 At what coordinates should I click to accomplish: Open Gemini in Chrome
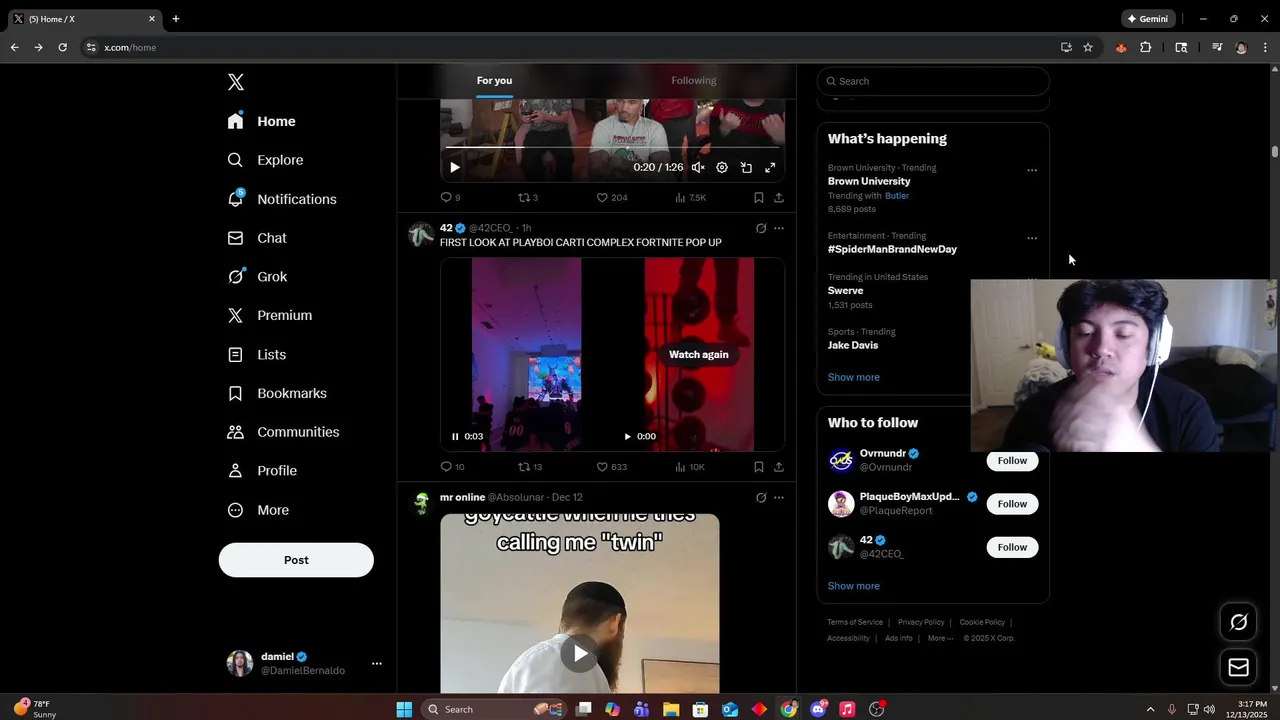pyautogui.click(x=1147, y=18)
